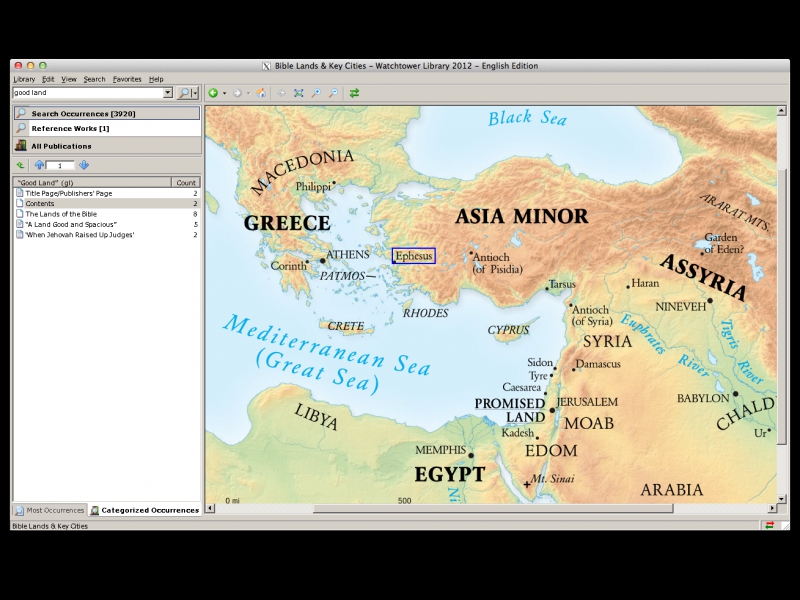This screenshot has width=800, height=600.
Task: Open the search field history dropdown
Action: point(167,93)
